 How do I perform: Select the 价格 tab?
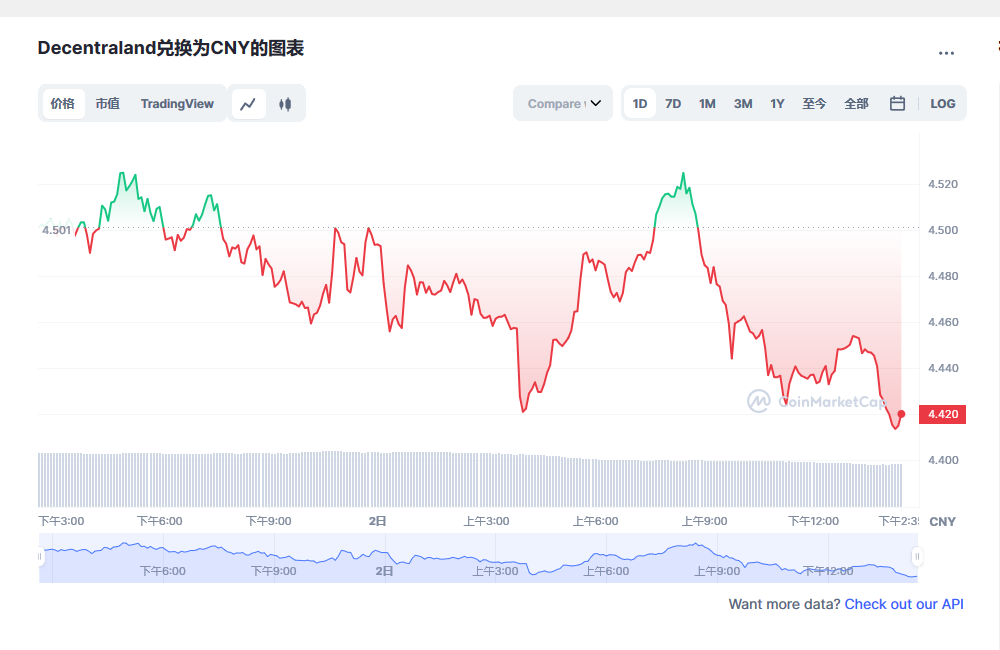[62, 103]
